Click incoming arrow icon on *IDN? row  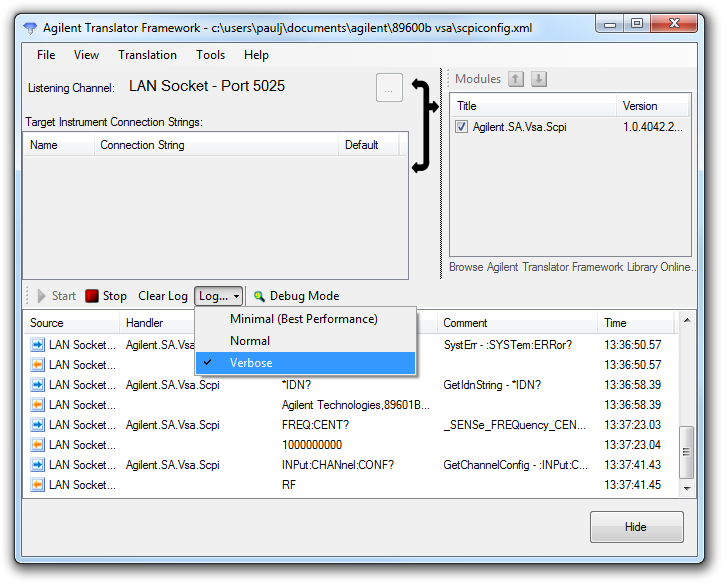point(38,385)
